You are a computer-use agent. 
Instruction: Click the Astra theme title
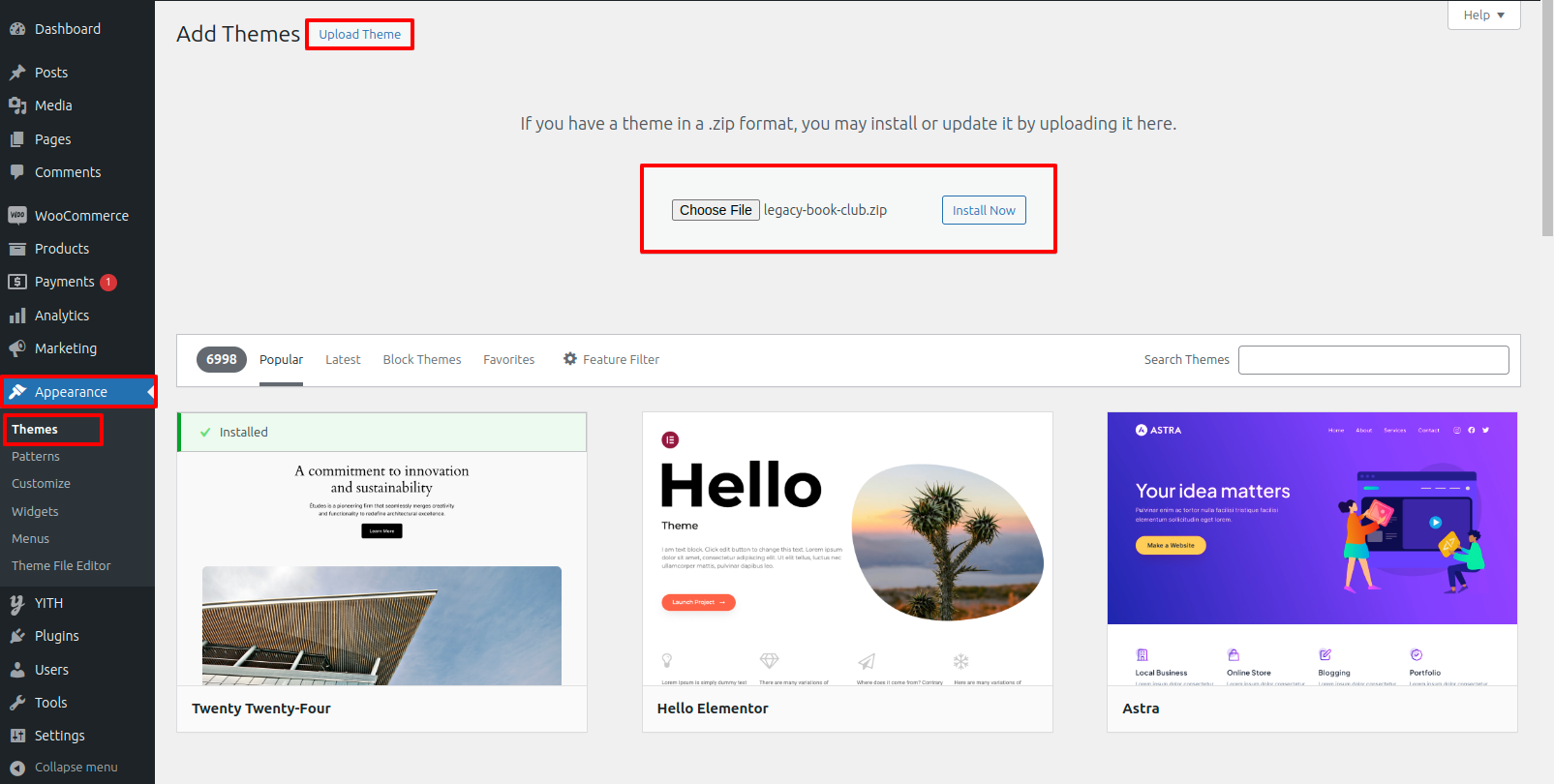point(1141,709)
